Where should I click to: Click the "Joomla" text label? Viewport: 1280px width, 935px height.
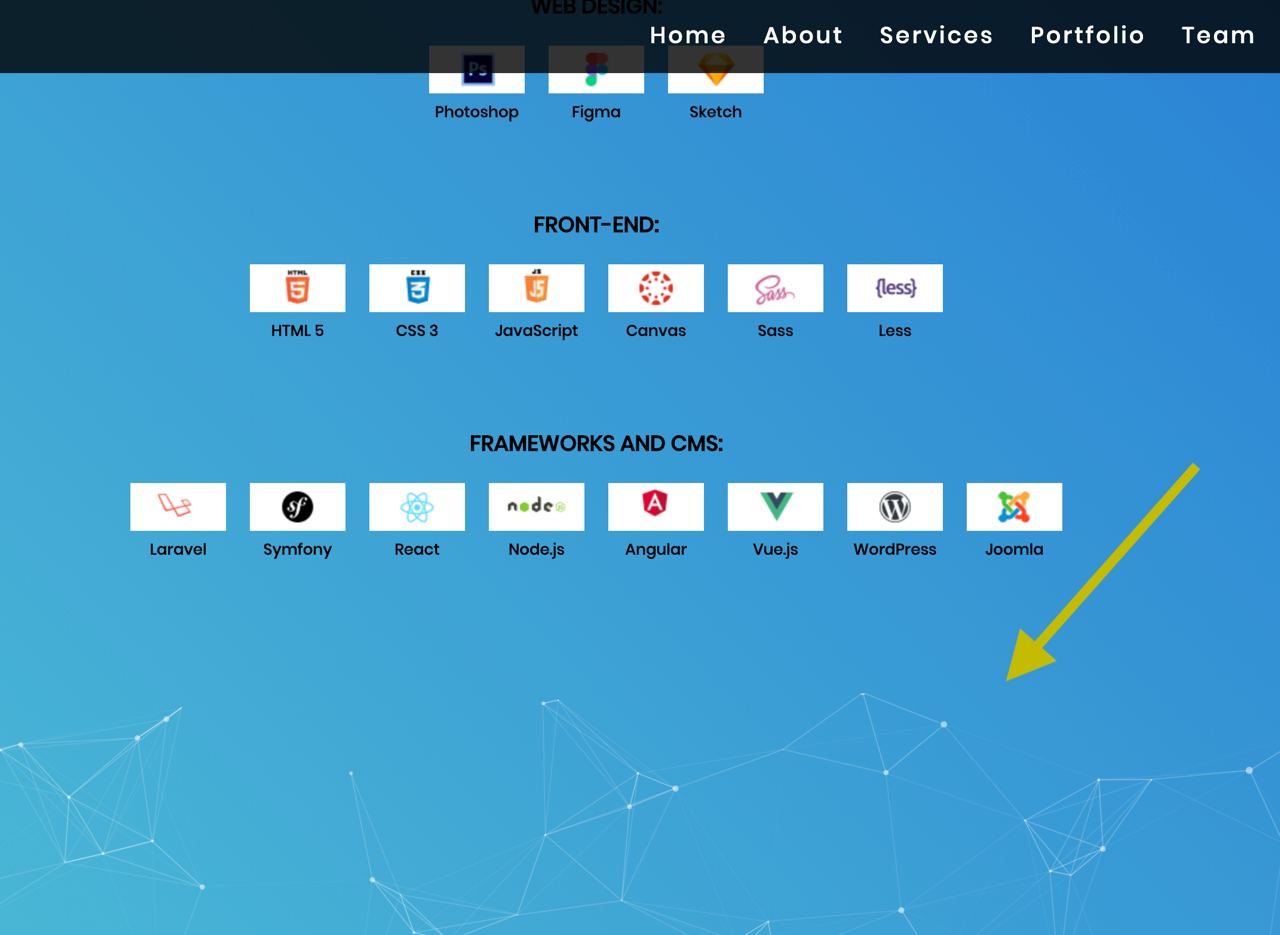click(1015, 549)
